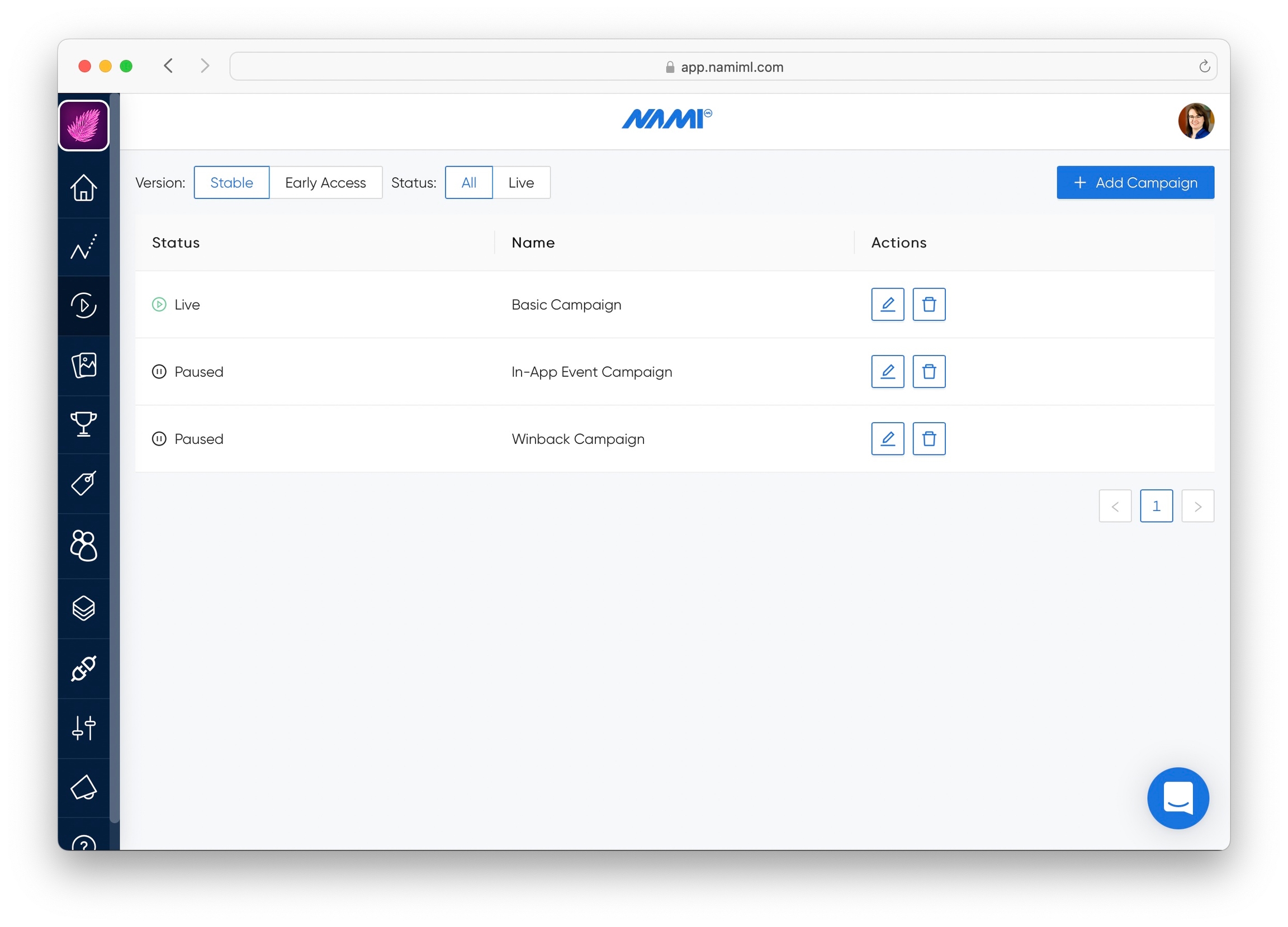Filter status to Live only

tap(521, 183)
